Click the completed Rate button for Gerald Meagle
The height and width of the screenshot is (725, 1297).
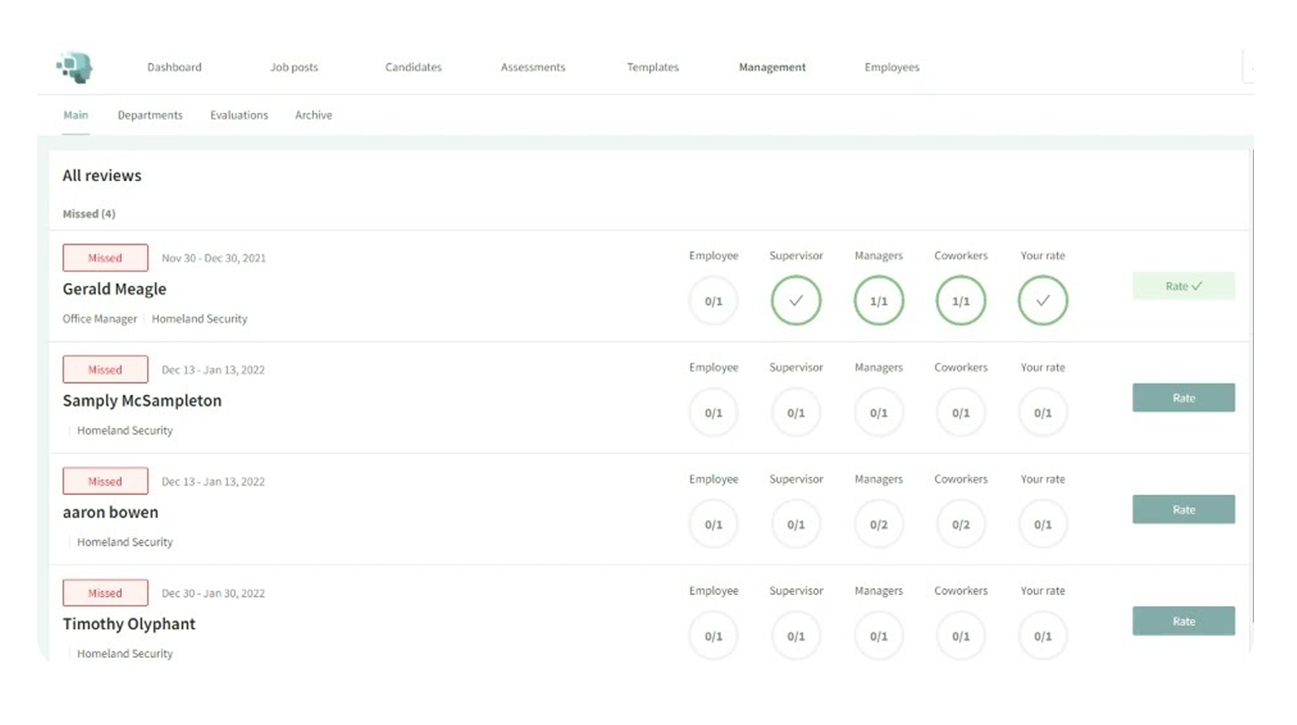(1183, 286)
